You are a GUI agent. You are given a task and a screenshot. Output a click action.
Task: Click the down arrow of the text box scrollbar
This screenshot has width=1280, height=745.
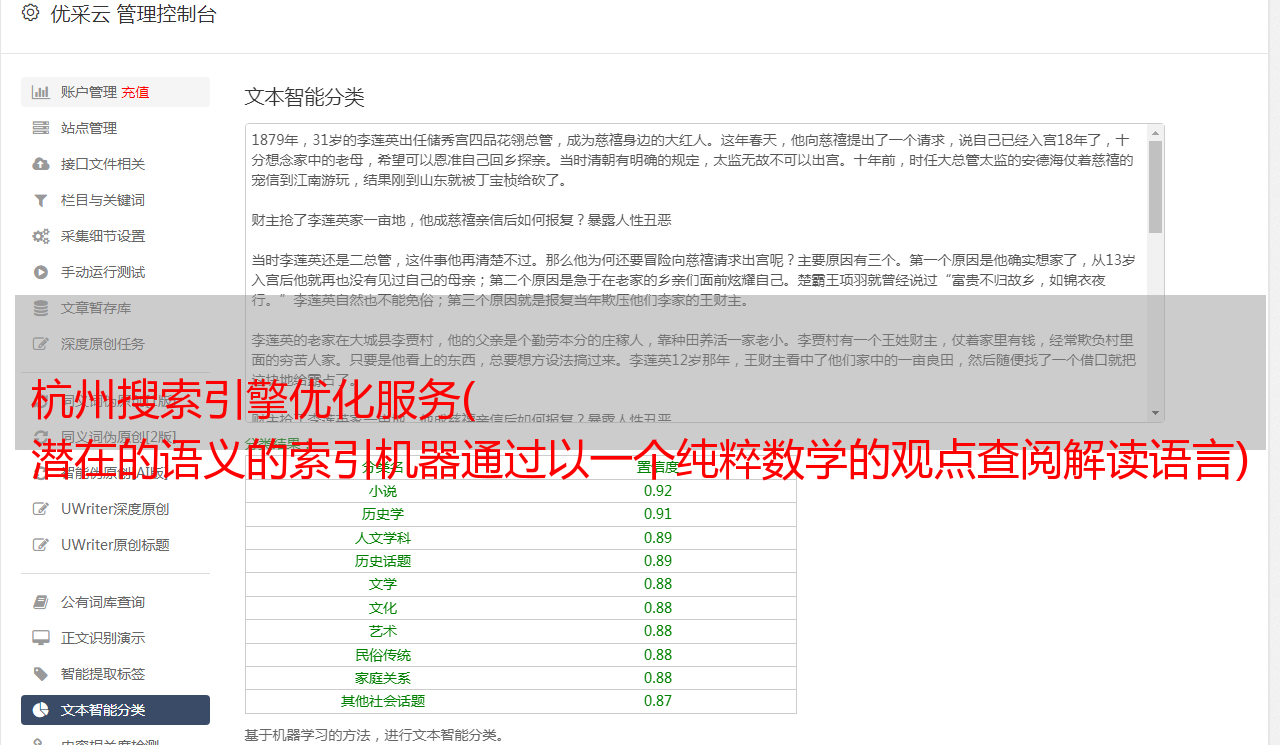click(1155, 413)
